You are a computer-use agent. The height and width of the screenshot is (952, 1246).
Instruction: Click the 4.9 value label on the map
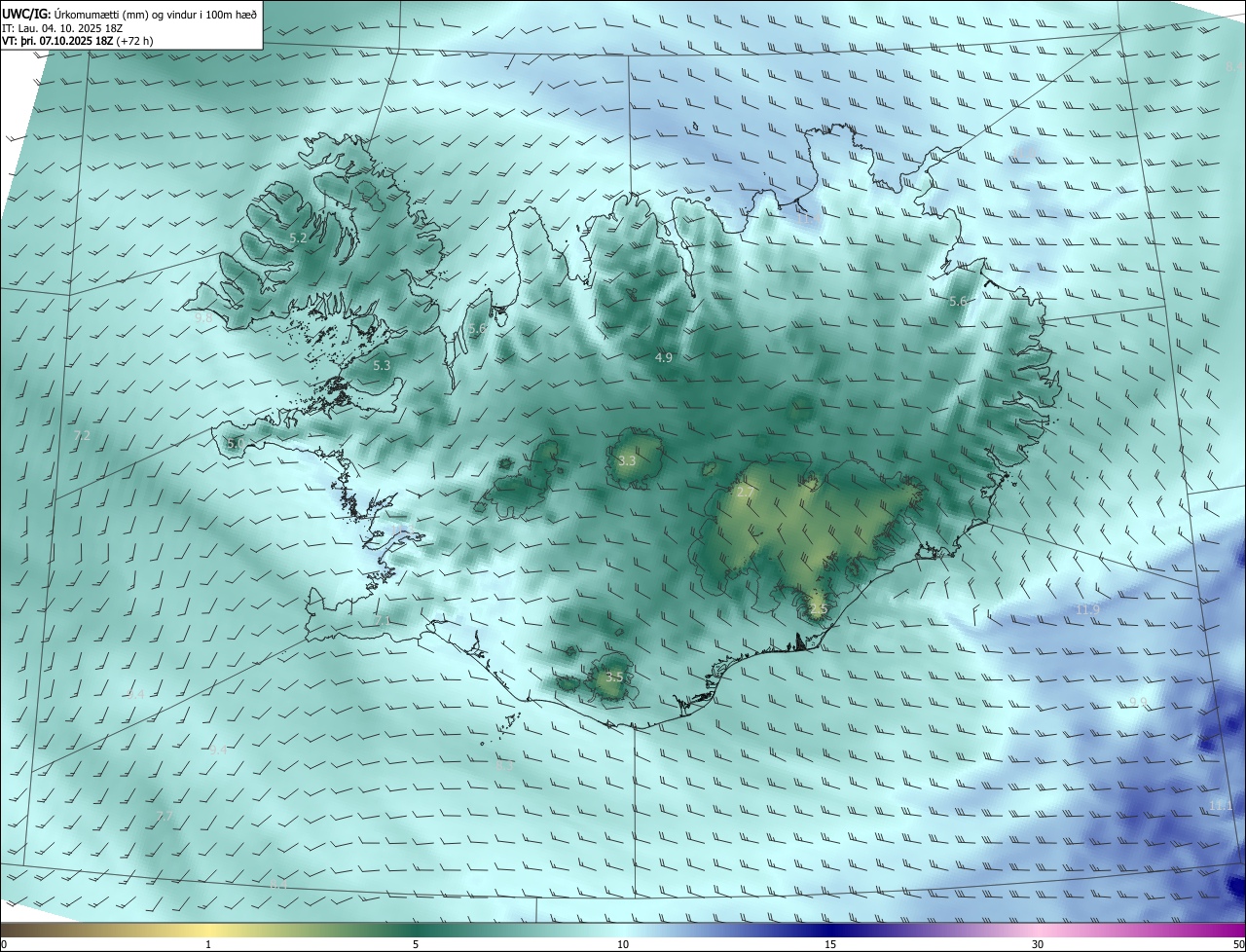tap(664, 358)
